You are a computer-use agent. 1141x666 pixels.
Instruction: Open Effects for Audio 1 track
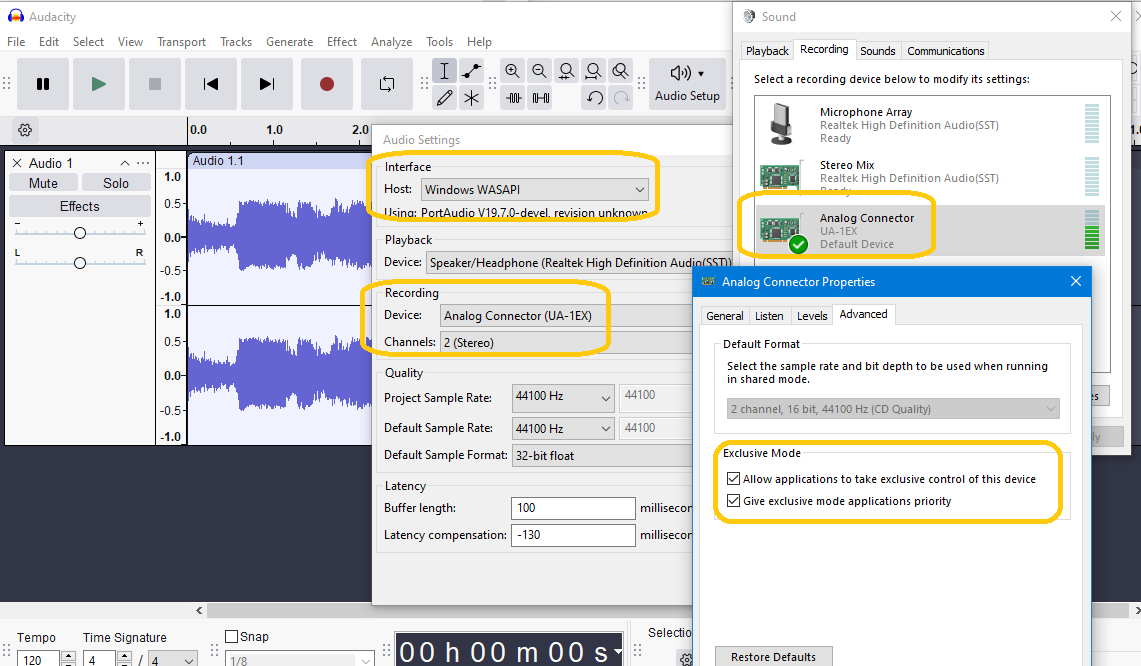[x=79, y=207]
